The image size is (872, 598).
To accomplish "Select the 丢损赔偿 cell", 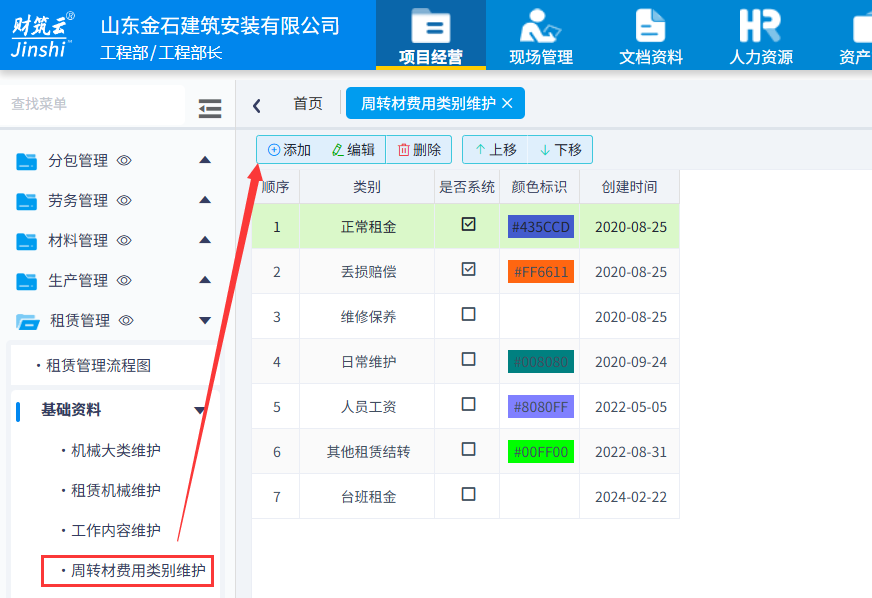I will point(368,272).
